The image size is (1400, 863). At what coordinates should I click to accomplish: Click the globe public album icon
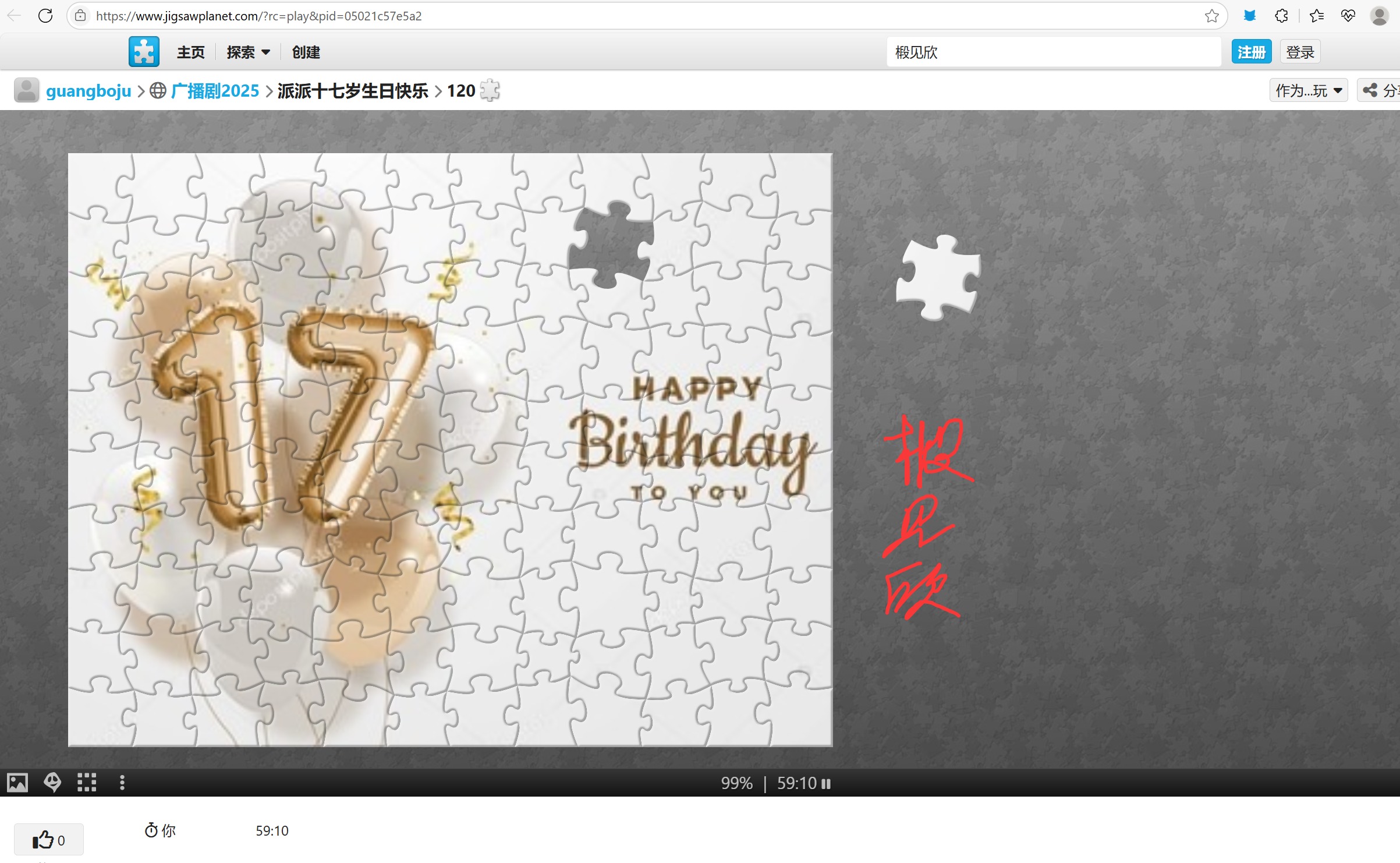click(158, 91)
